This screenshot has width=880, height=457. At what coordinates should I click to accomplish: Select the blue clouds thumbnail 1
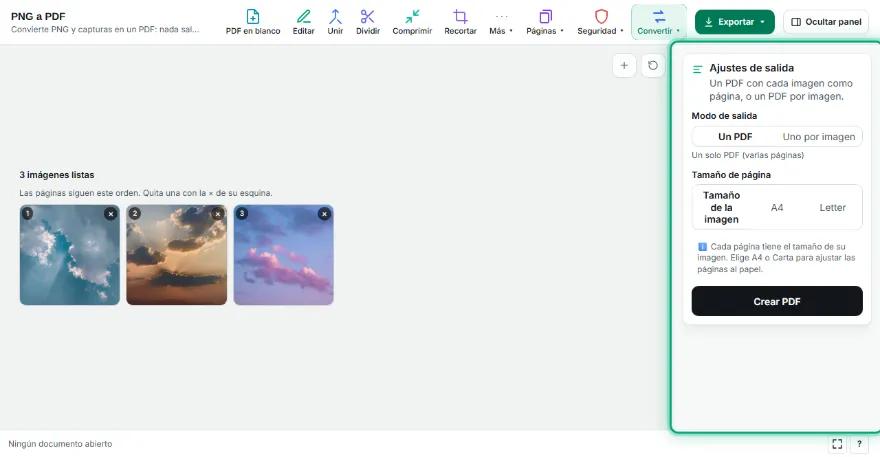point(70,255)
